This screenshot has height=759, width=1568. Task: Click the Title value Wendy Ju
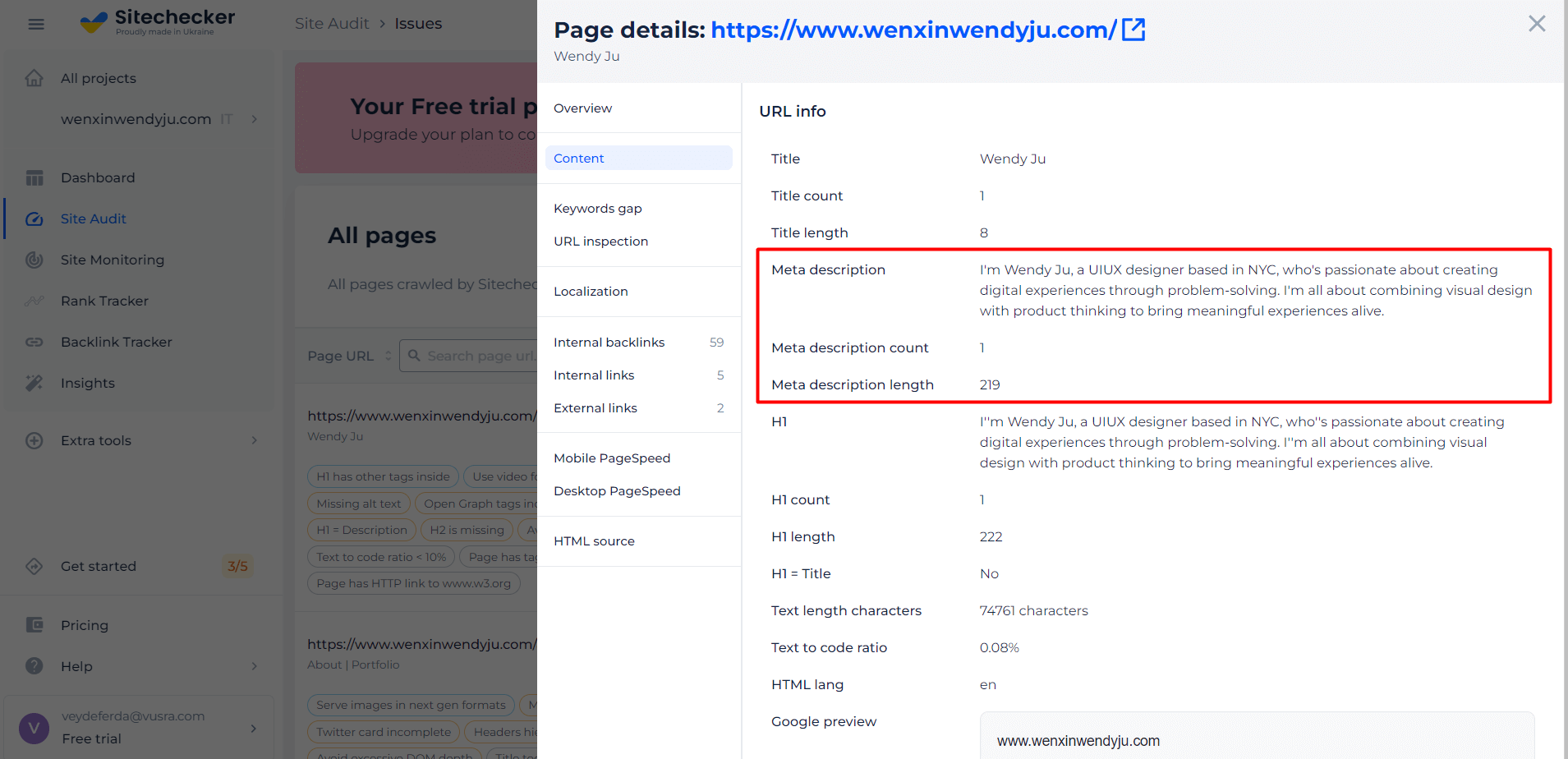(x=1013, y=159)
